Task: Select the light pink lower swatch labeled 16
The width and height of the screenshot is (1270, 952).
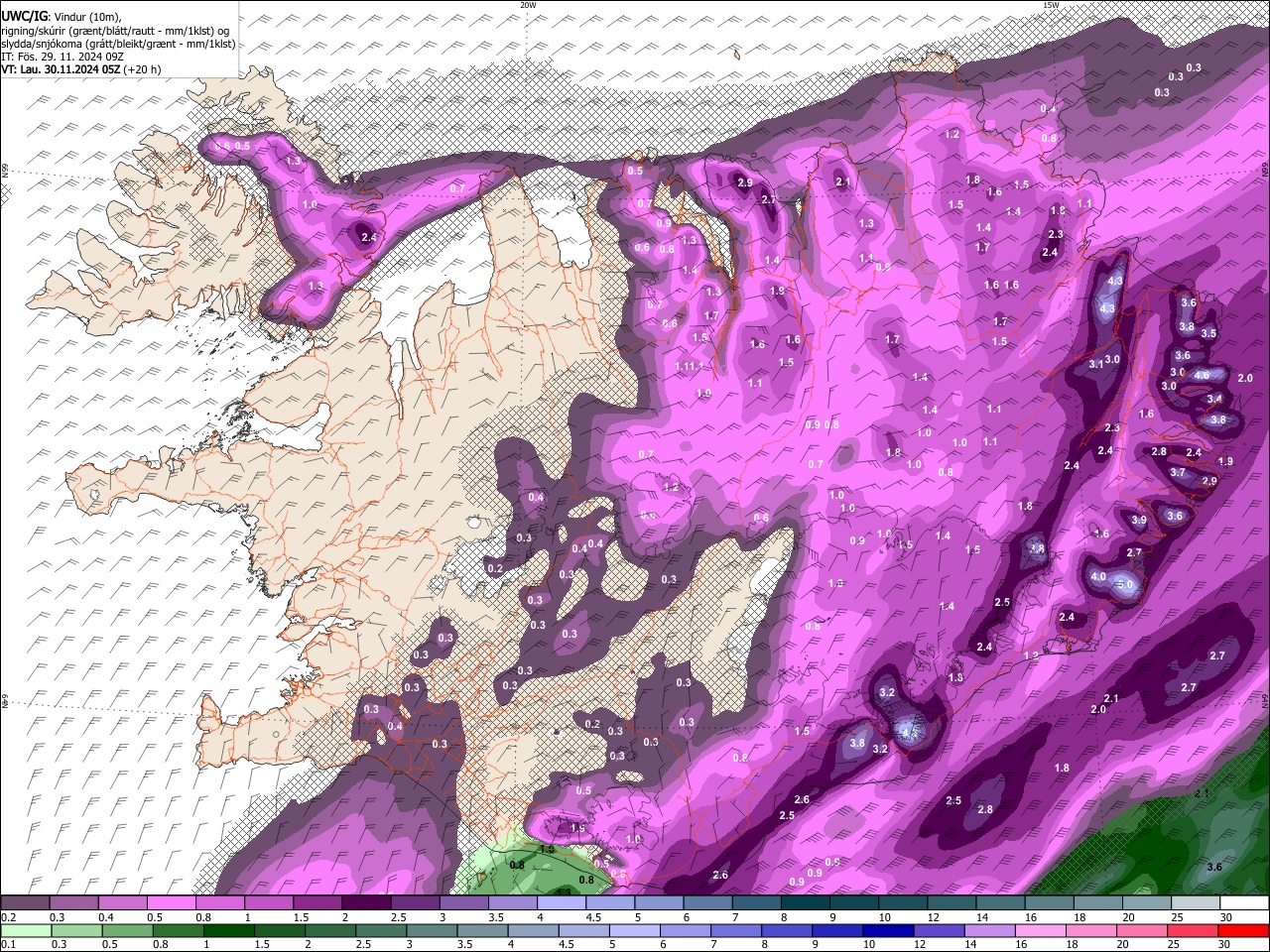Action: pyautogui.click(x=1041, y=931)
